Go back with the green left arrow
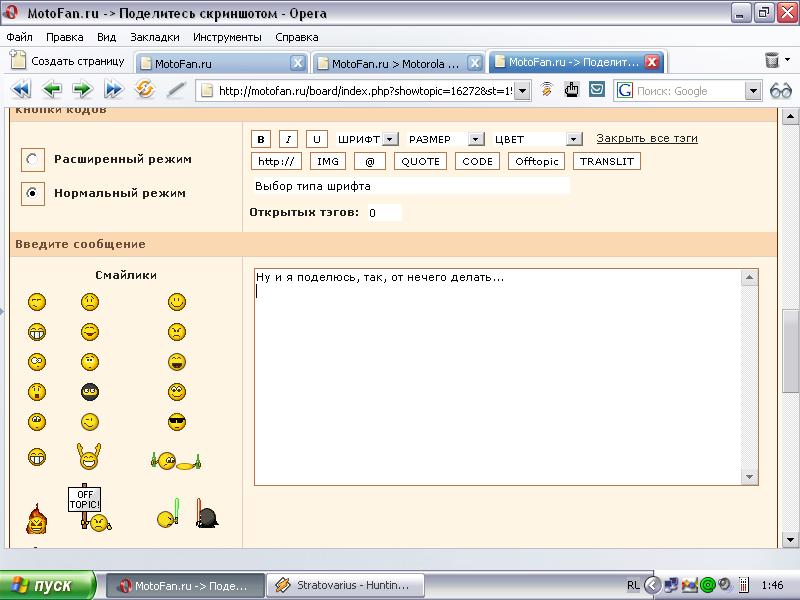 (x=52, y=90)
